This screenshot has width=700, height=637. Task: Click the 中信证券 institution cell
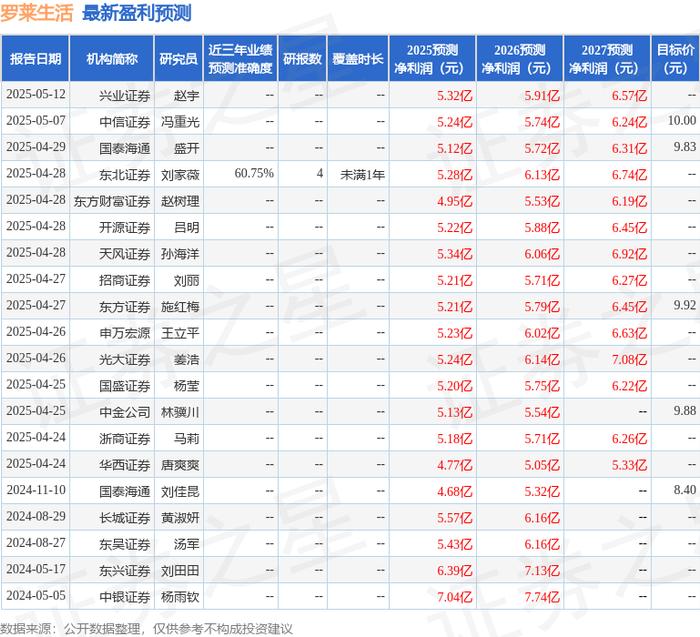click(125, 122)
